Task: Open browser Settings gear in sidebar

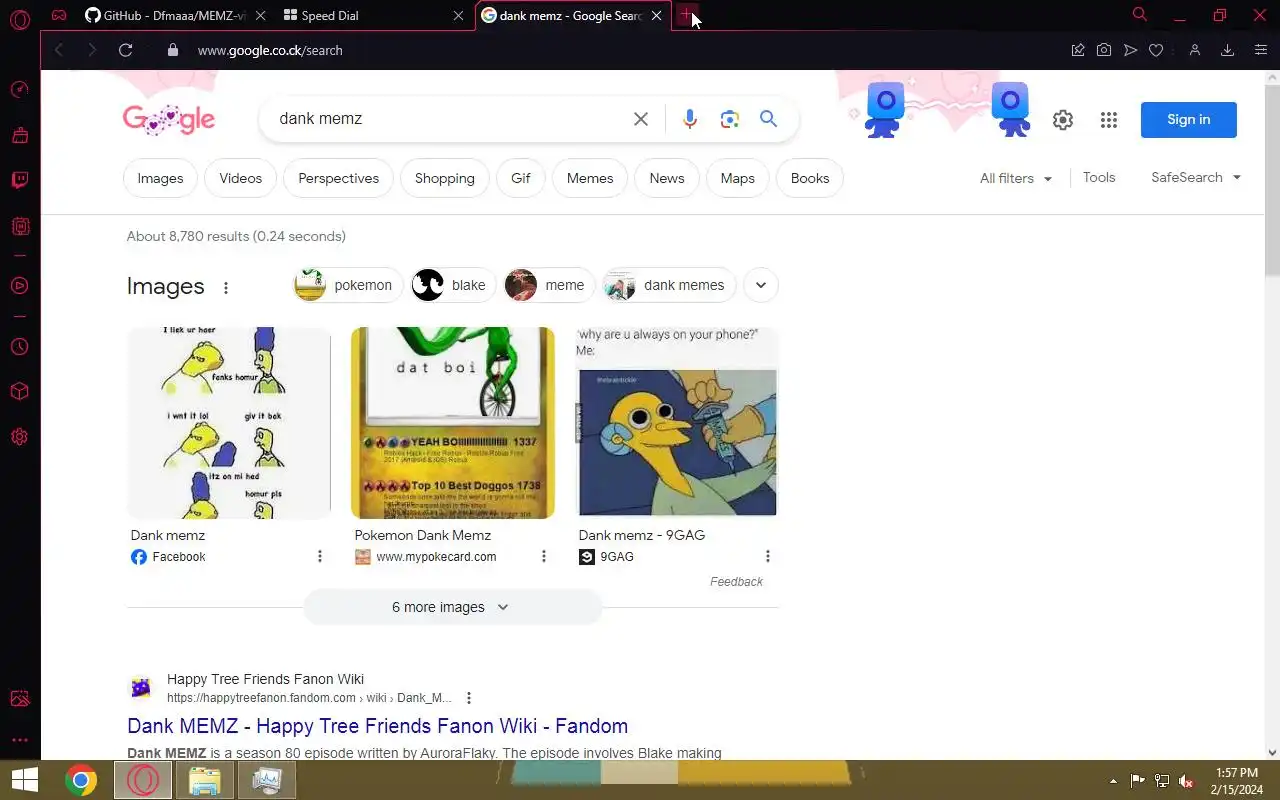Action: (19, 437)
